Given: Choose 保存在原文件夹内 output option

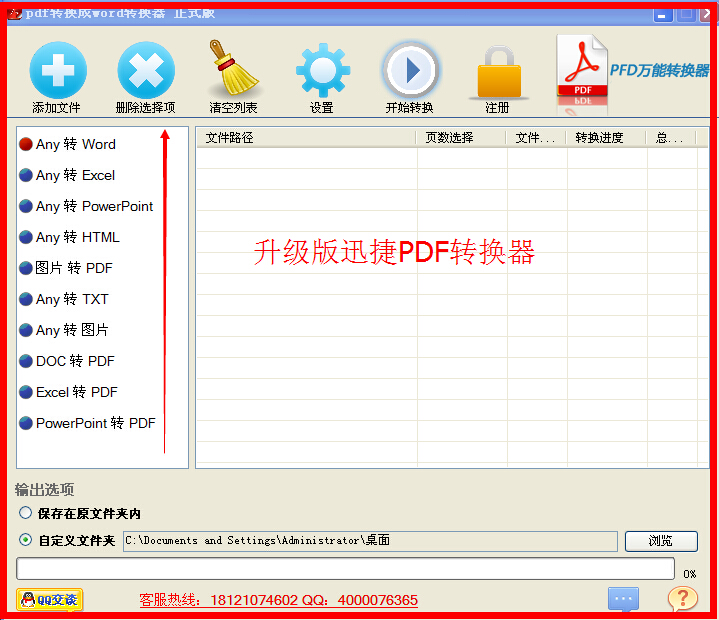Looking at the screenshot, I should click(x=79, y=513).
